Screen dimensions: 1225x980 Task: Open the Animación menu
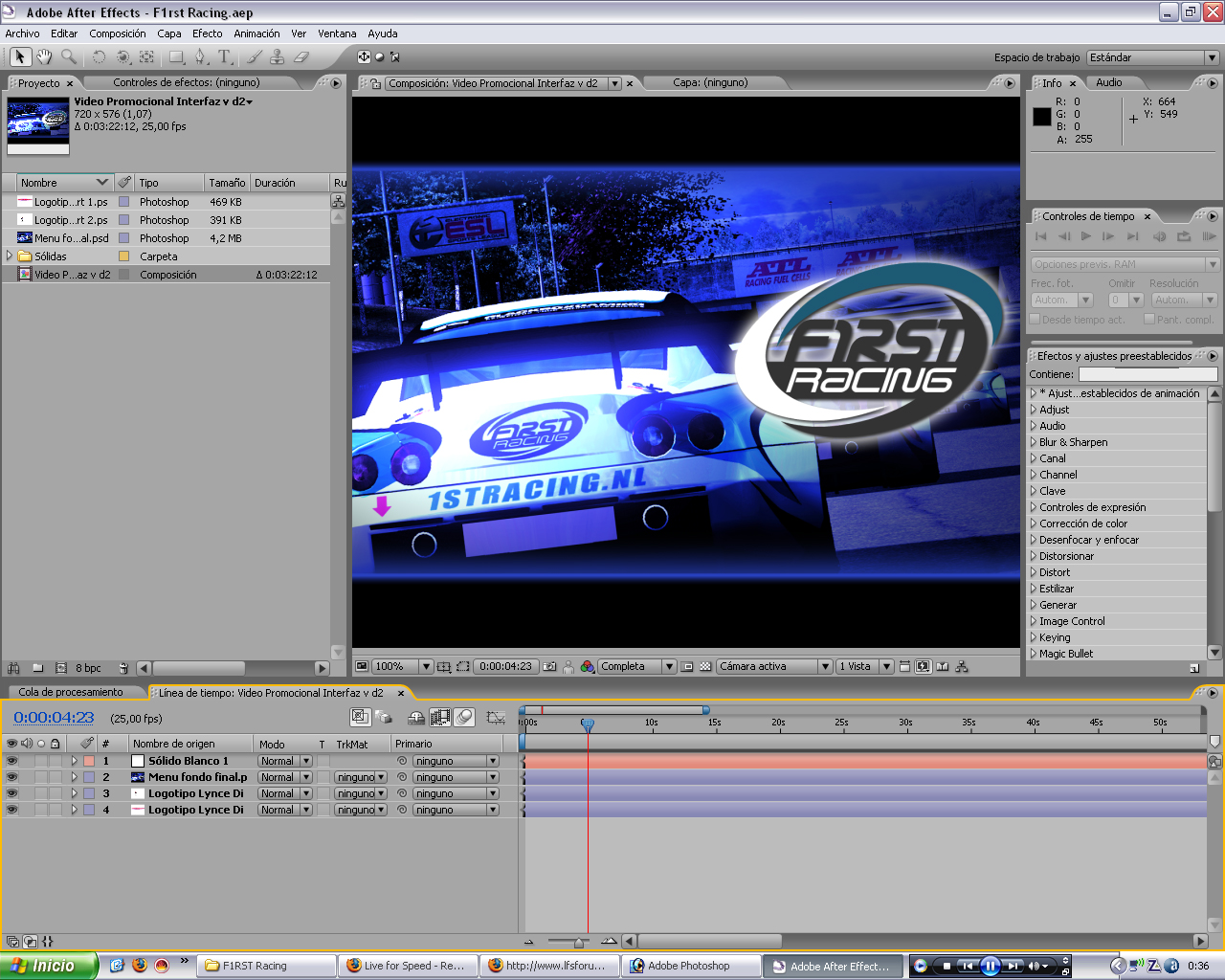tap(257, 33)
